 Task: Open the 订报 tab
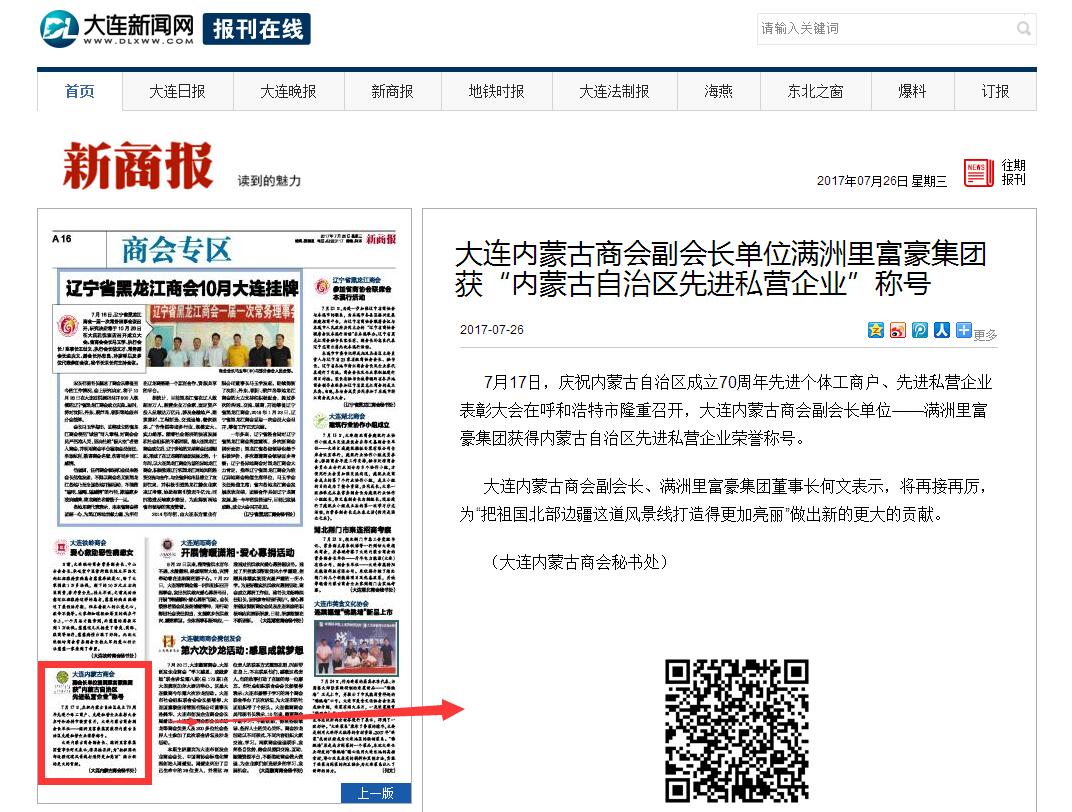coord(995,92)
